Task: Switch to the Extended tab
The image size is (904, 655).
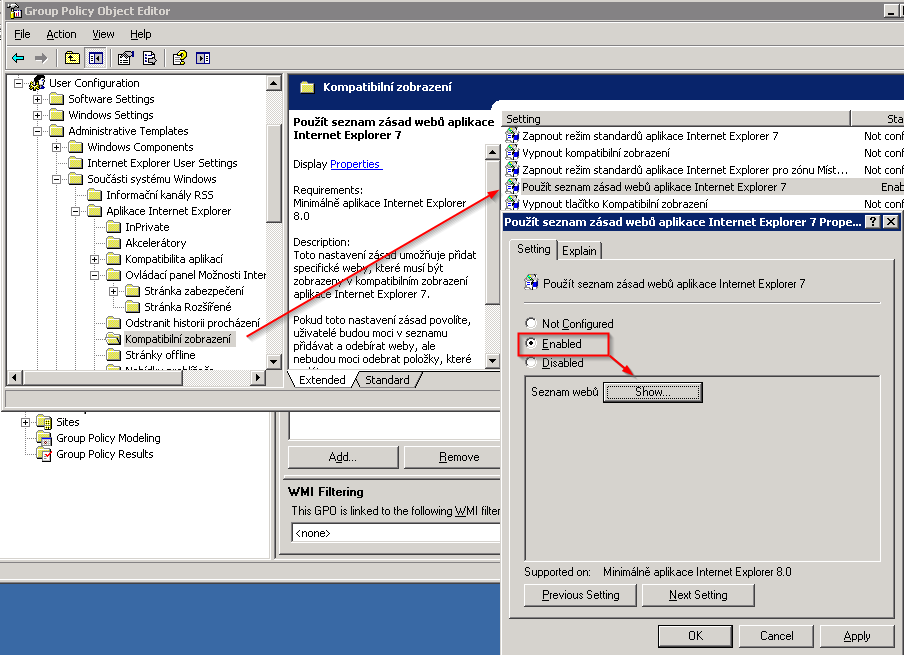Action: pos(322,379)
